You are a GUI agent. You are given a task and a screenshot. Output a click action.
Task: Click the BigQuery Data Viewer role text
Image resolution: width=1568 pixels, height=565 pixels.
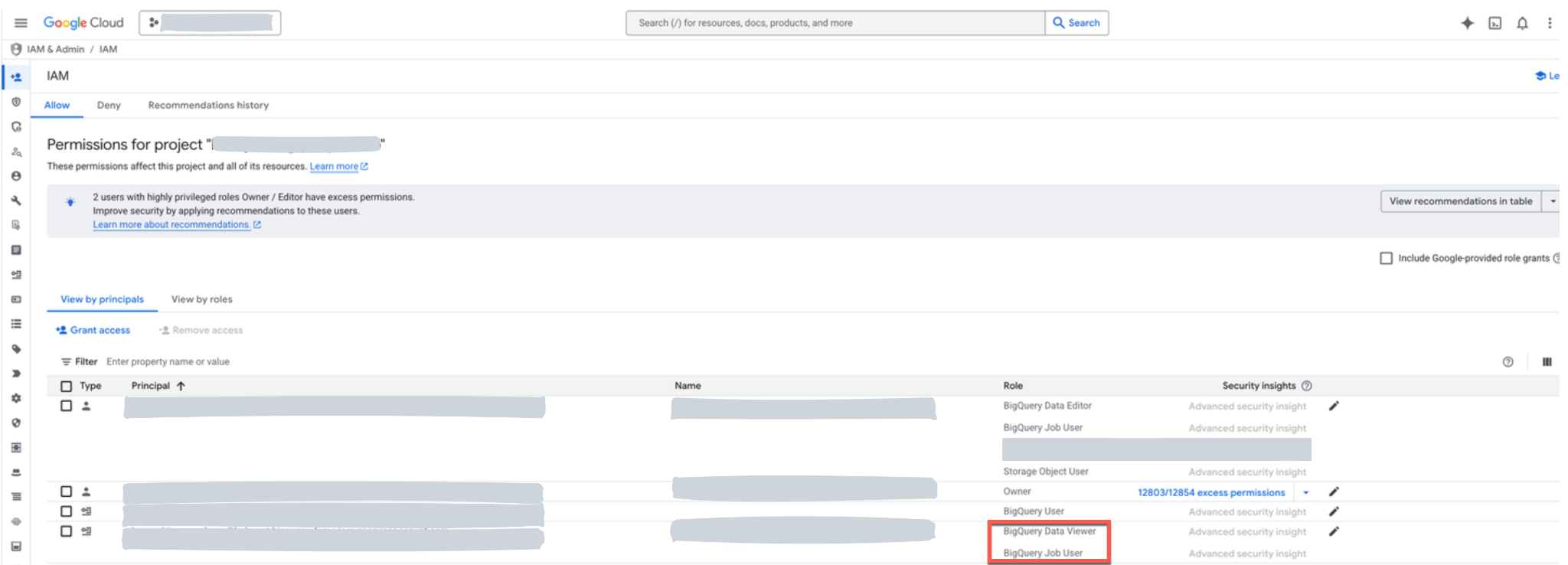click(x=1050, y=531)
